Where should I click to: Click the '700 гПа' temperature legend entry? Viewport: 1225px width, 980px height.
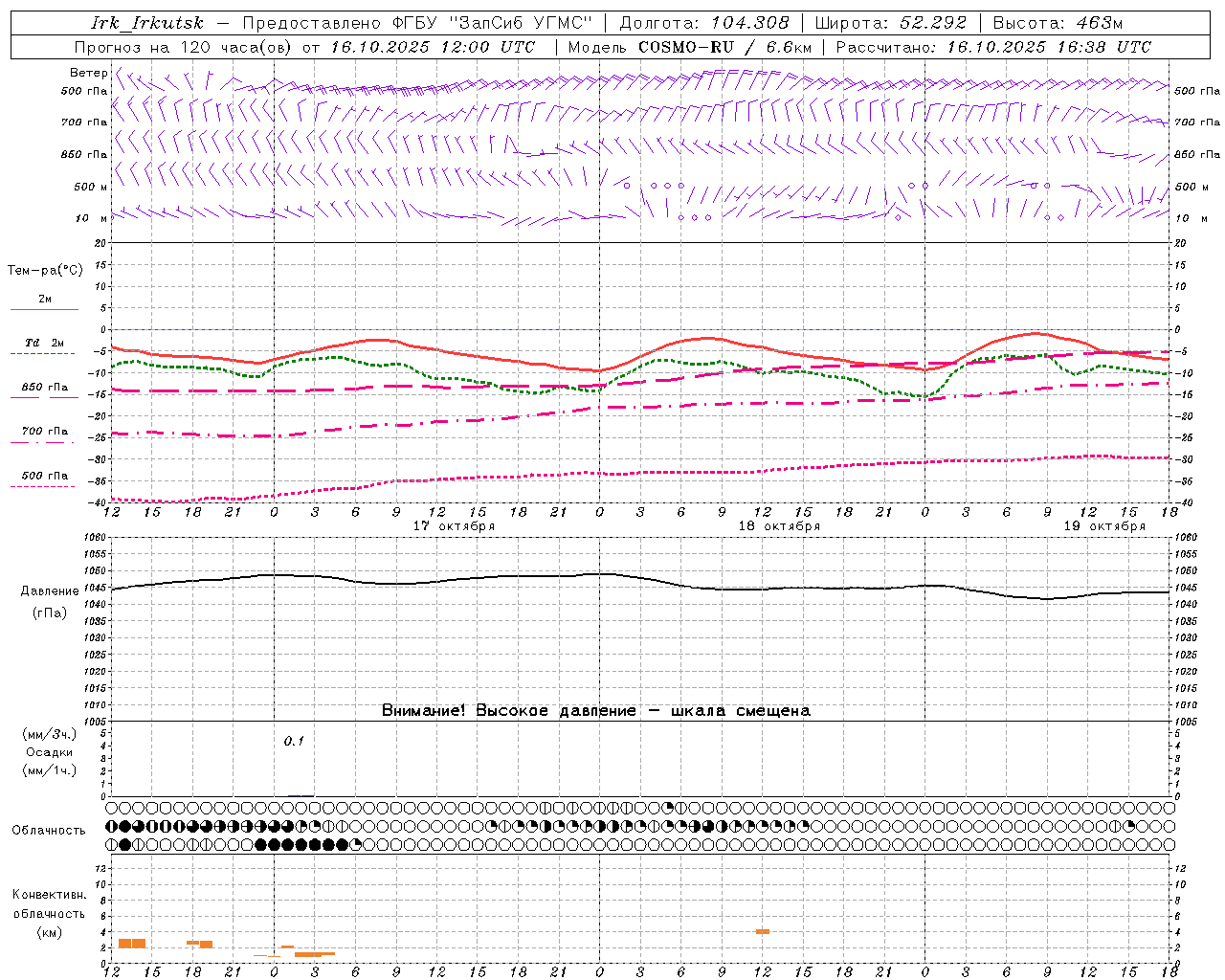[x=45, y=432]
